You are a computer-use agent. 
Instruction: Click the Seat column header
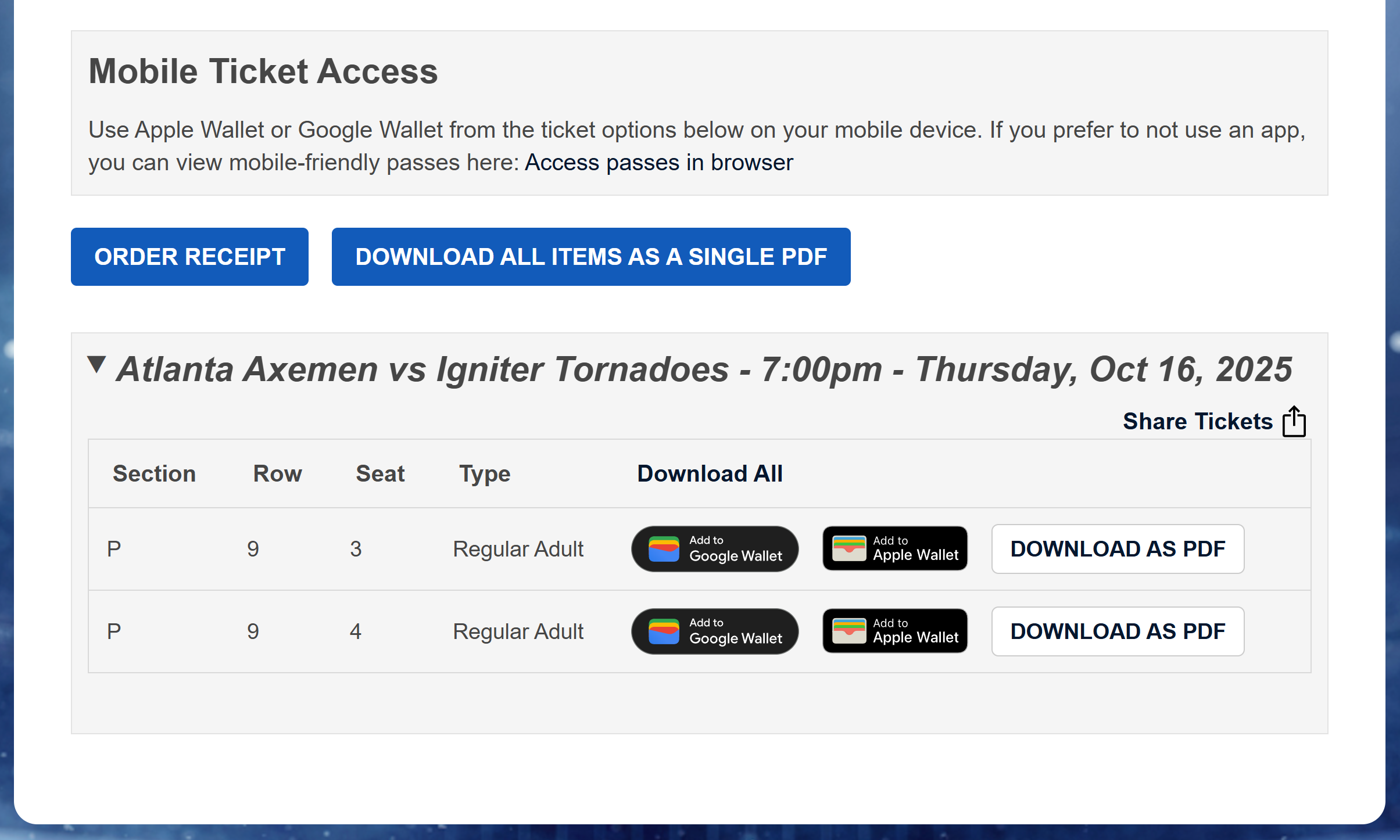380,473
